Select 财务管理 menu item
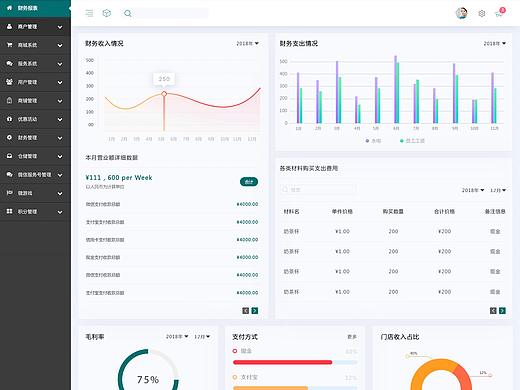The width and height of the screenshot is (520, 390). 35,137
